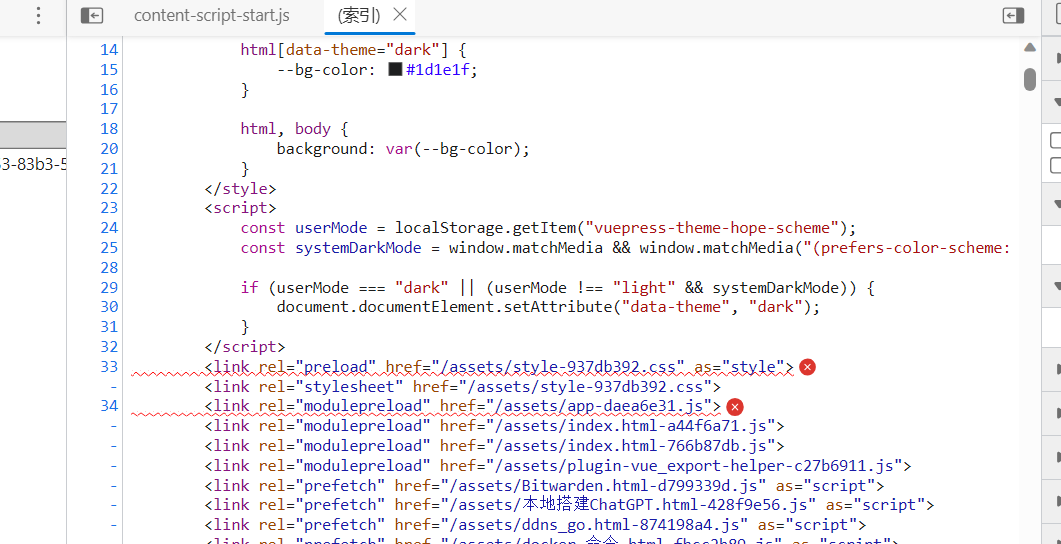Click the closing </style> tag
Screen dimensions: 1061x544
(240, 188)
